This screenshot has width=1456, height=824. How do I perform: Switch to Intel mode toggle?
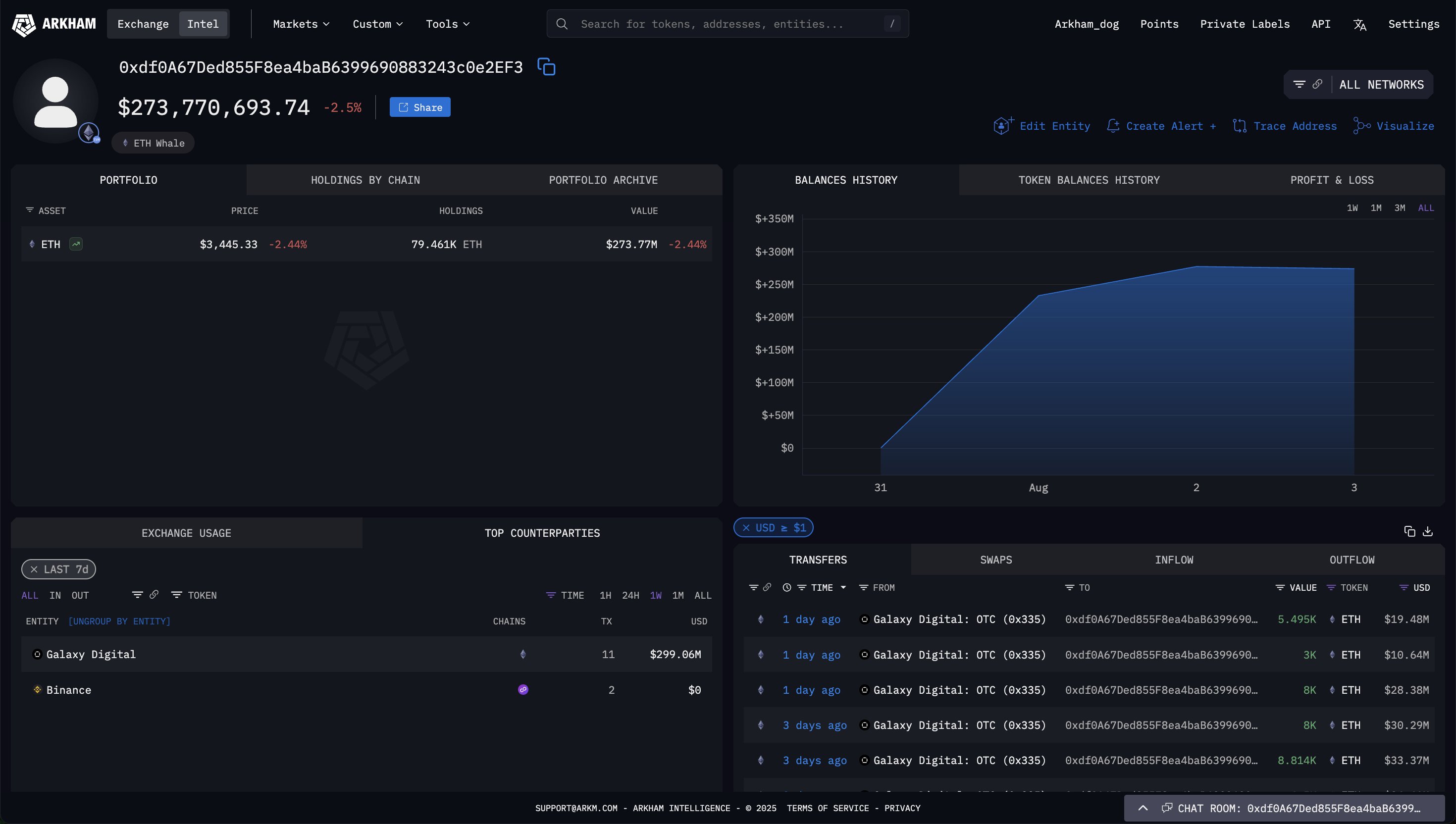[203, 24]
